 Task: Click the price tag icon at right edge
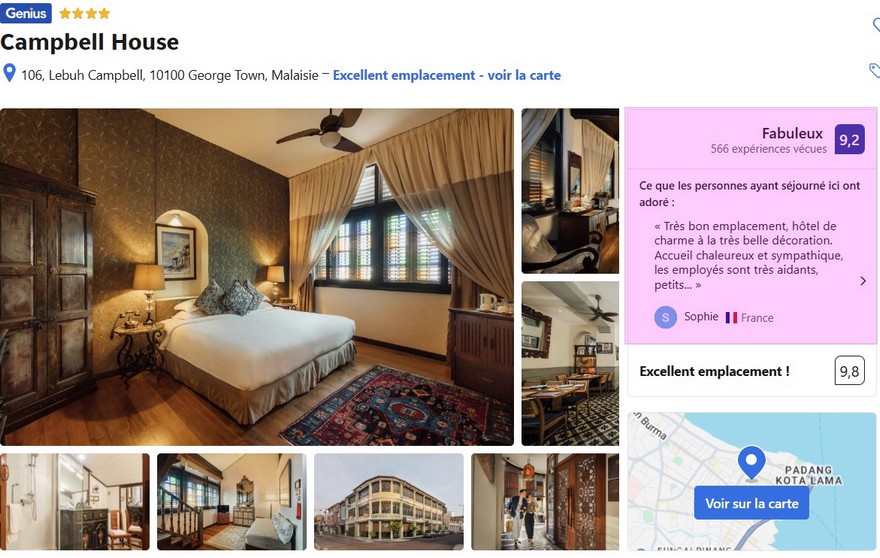click(x=874, y=70)
